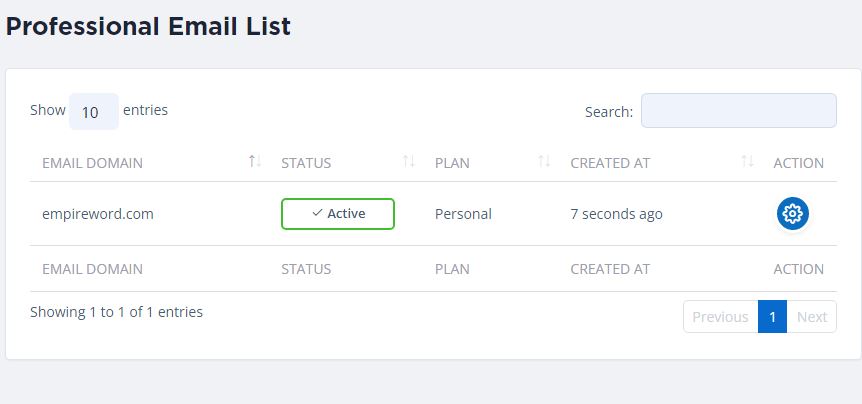Open the gear action menu for empireword.com
862x404 pixels.
click(x=793, y=213)
